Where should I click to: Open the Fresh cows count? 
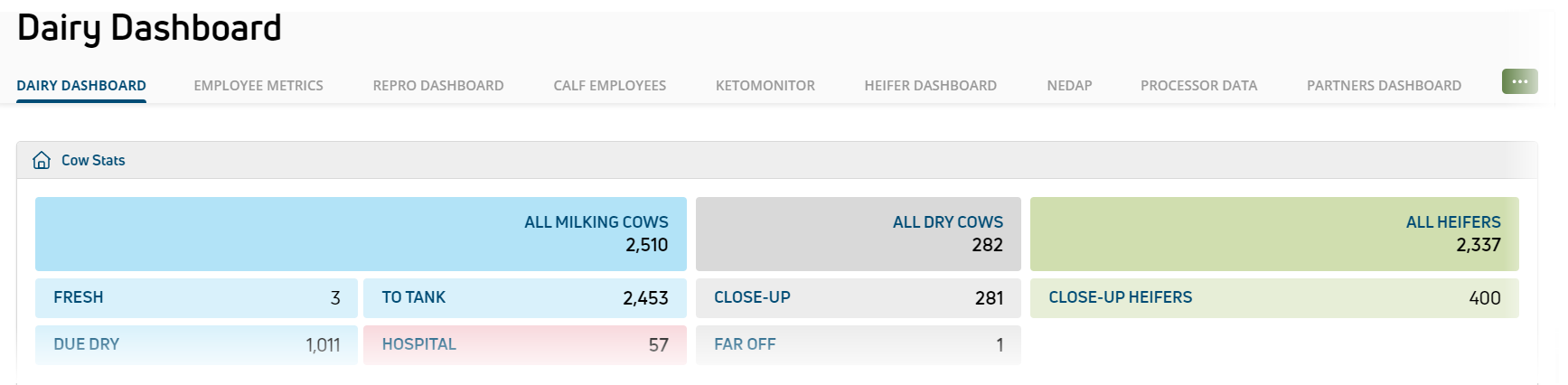[x=196, y=298]
